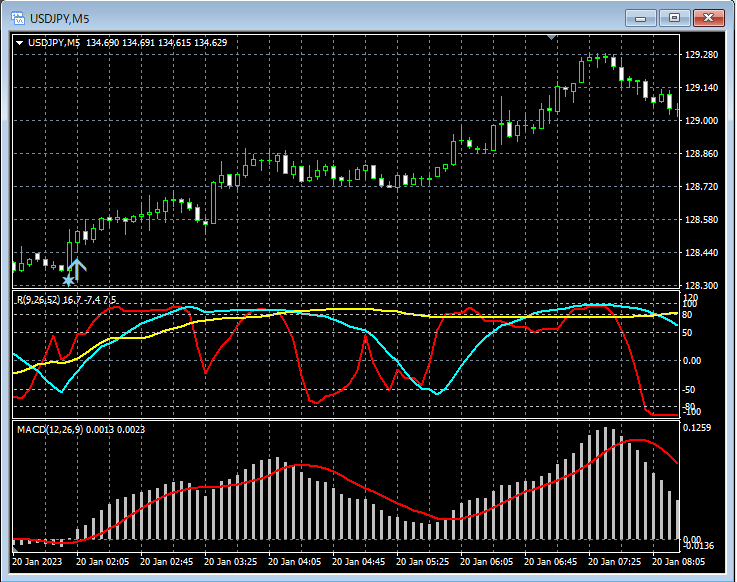Click the 128.580 price axis label

tap(701, 220)
